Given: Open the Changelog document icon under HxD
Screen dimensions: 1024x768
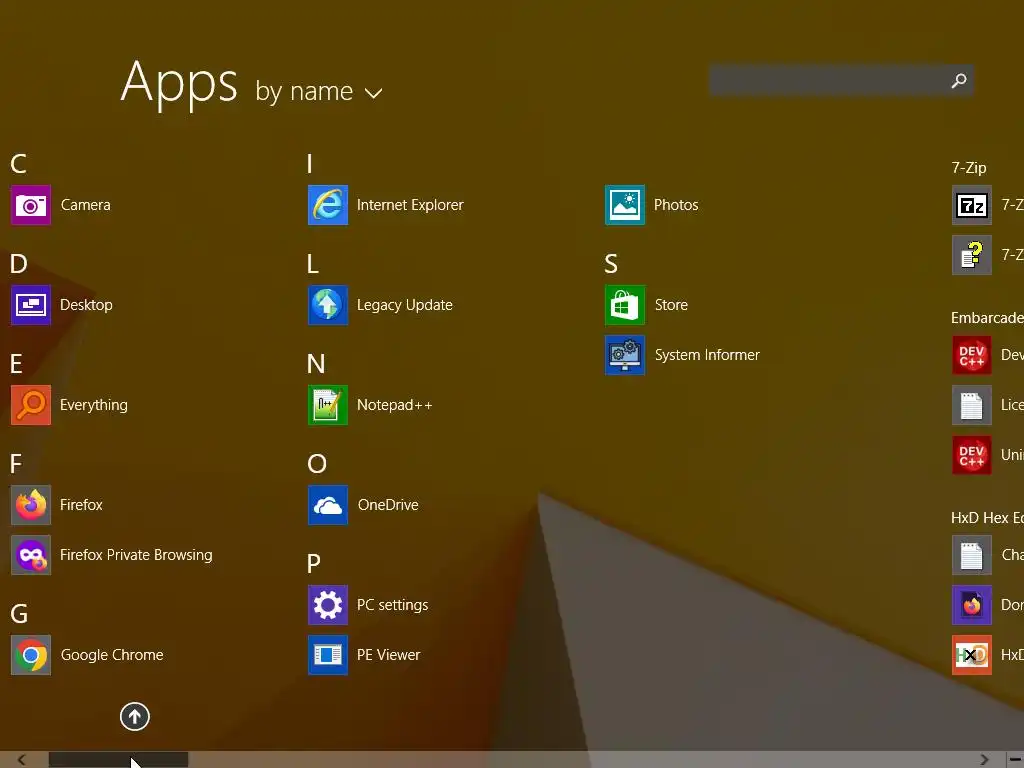Looking at the screenshot, I should pos(972,555).
